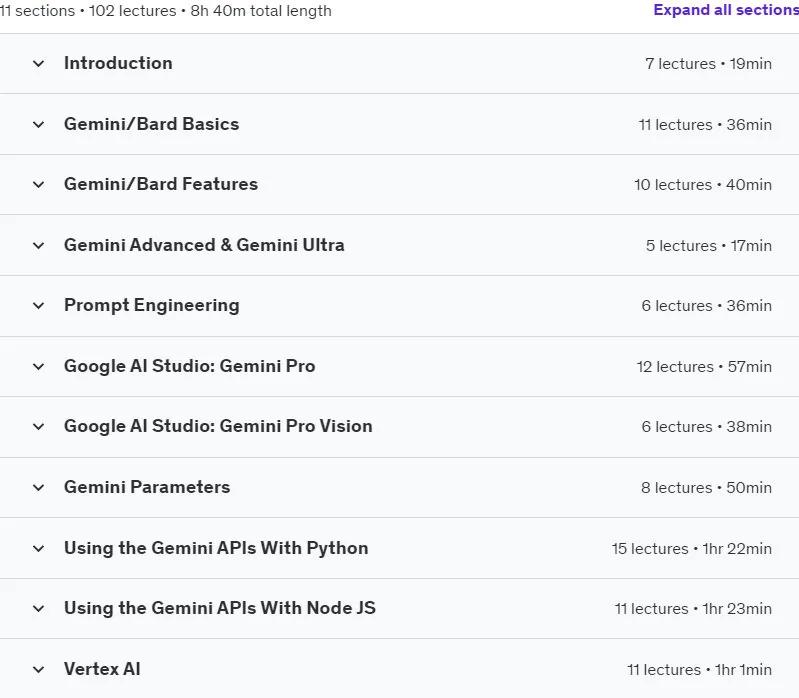This screenshot has width=799, height=698.
Task: Click '6 lectures • 38min' text
Action: coord(707,426)
